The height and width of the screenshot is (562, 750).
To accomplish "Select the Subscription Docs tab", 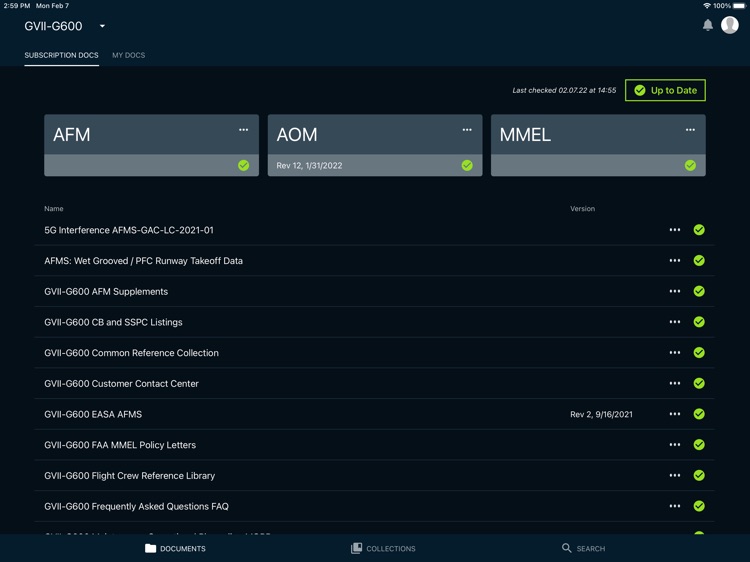I will 61,55.
